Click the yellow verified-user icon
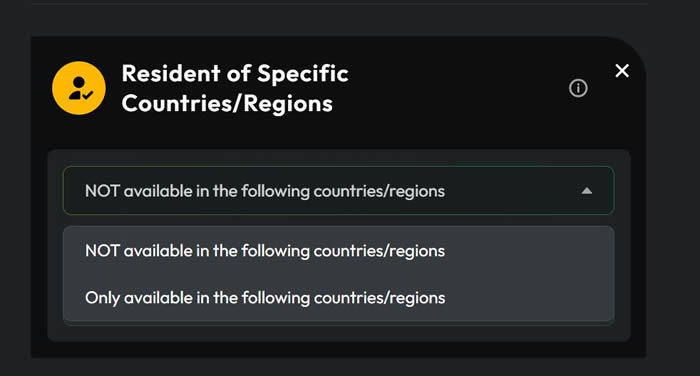This screenshot has width=700, height=376. point(79,88)
